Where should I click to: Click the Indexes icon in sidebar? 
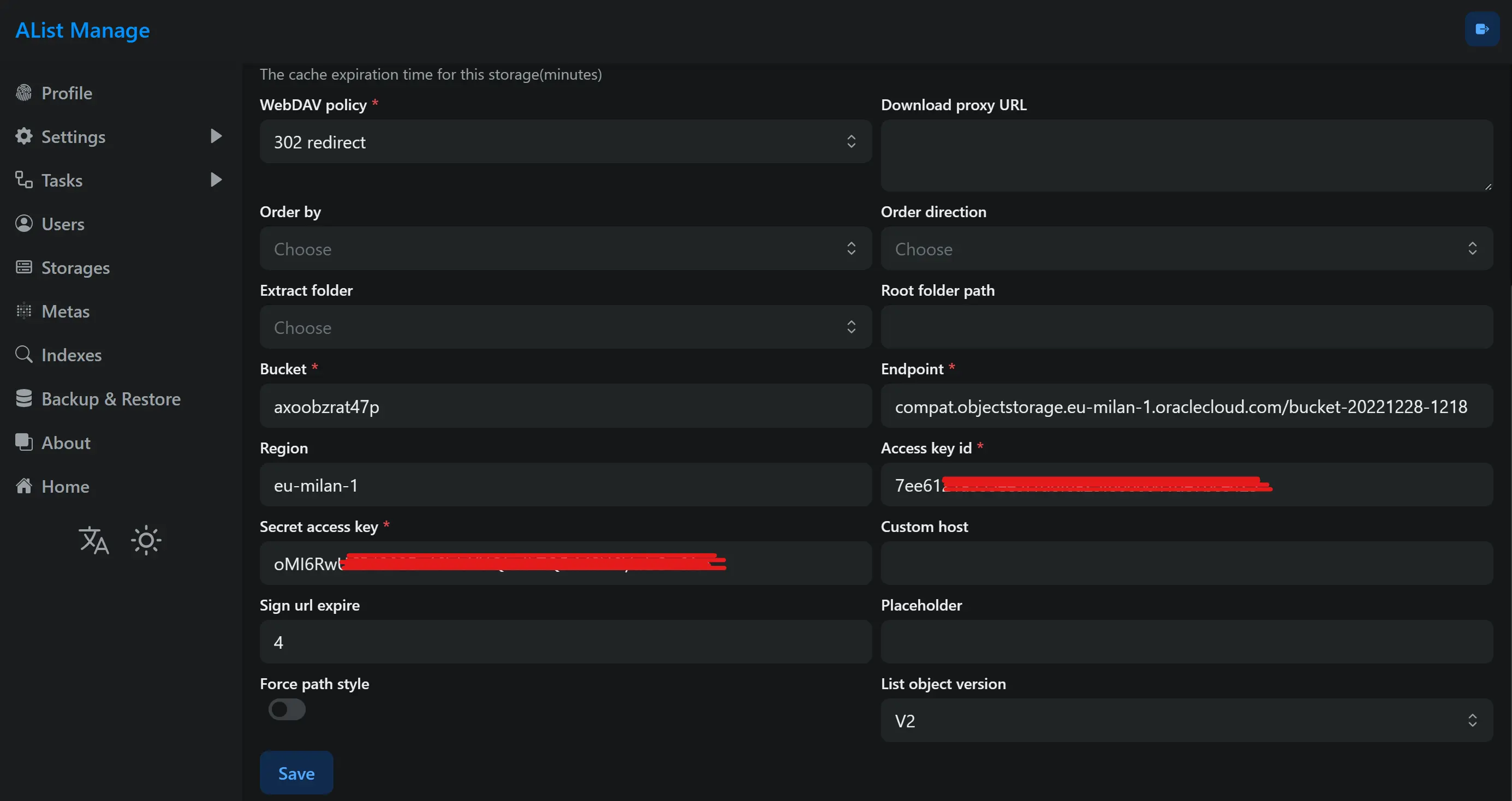coord(24,354)
